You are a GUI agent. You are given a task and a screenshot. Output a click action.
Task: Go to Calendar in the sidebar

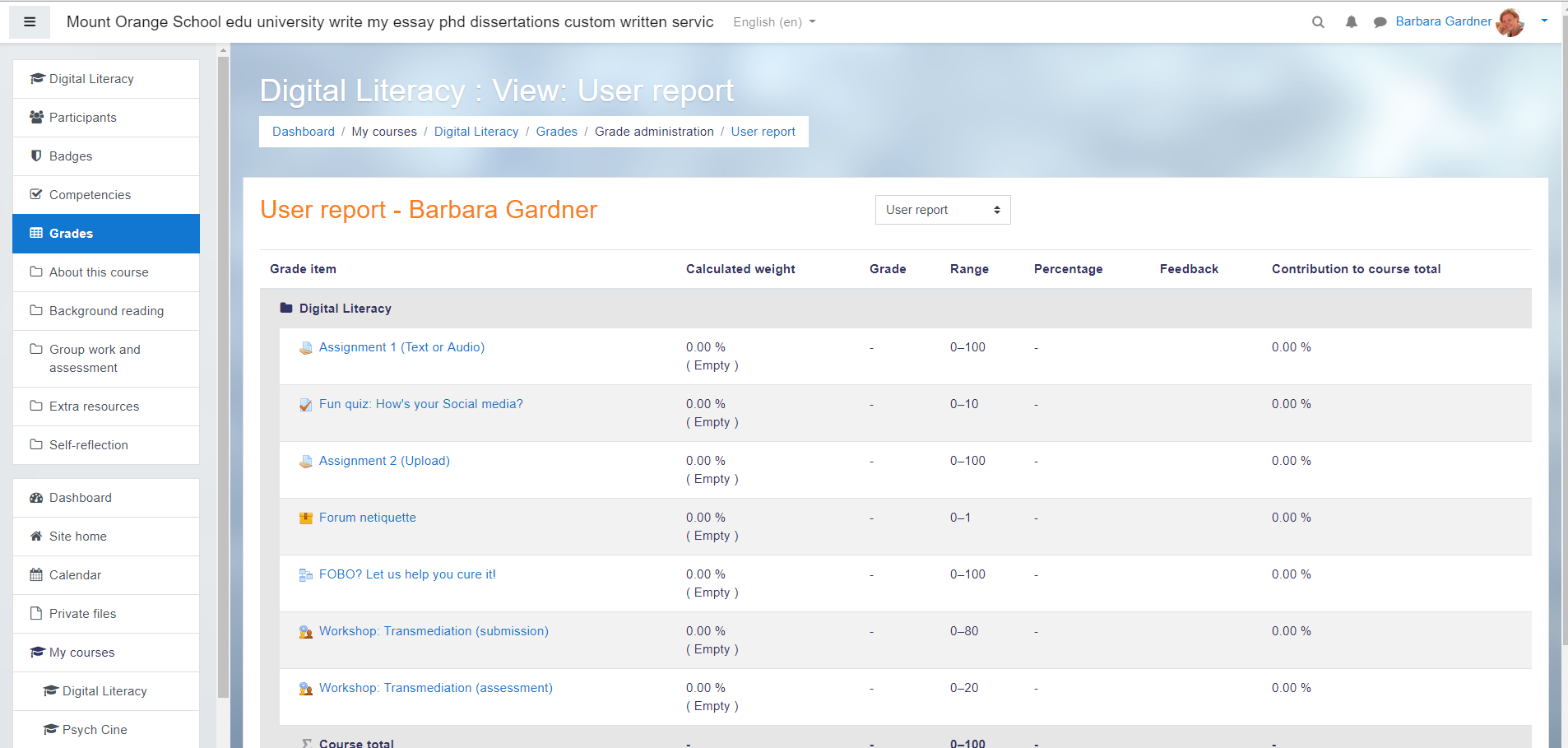[x=75, y=575]
